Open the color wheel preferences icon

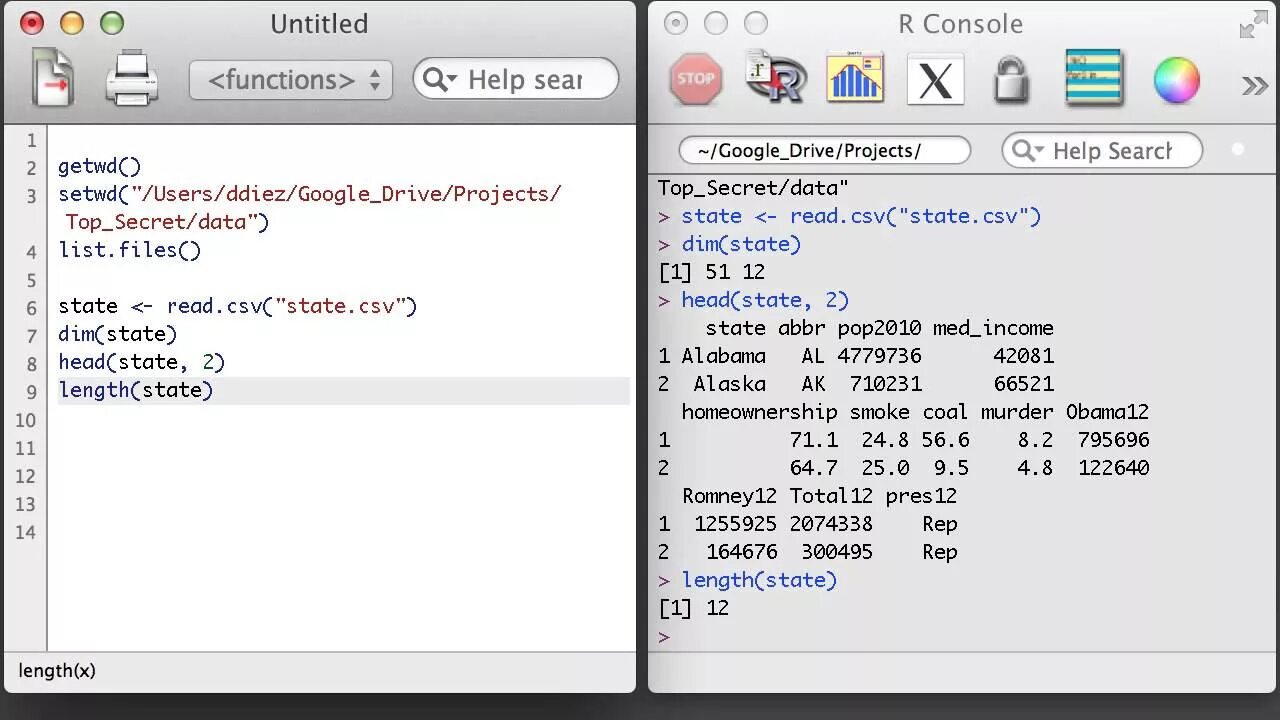point(1176,80)
